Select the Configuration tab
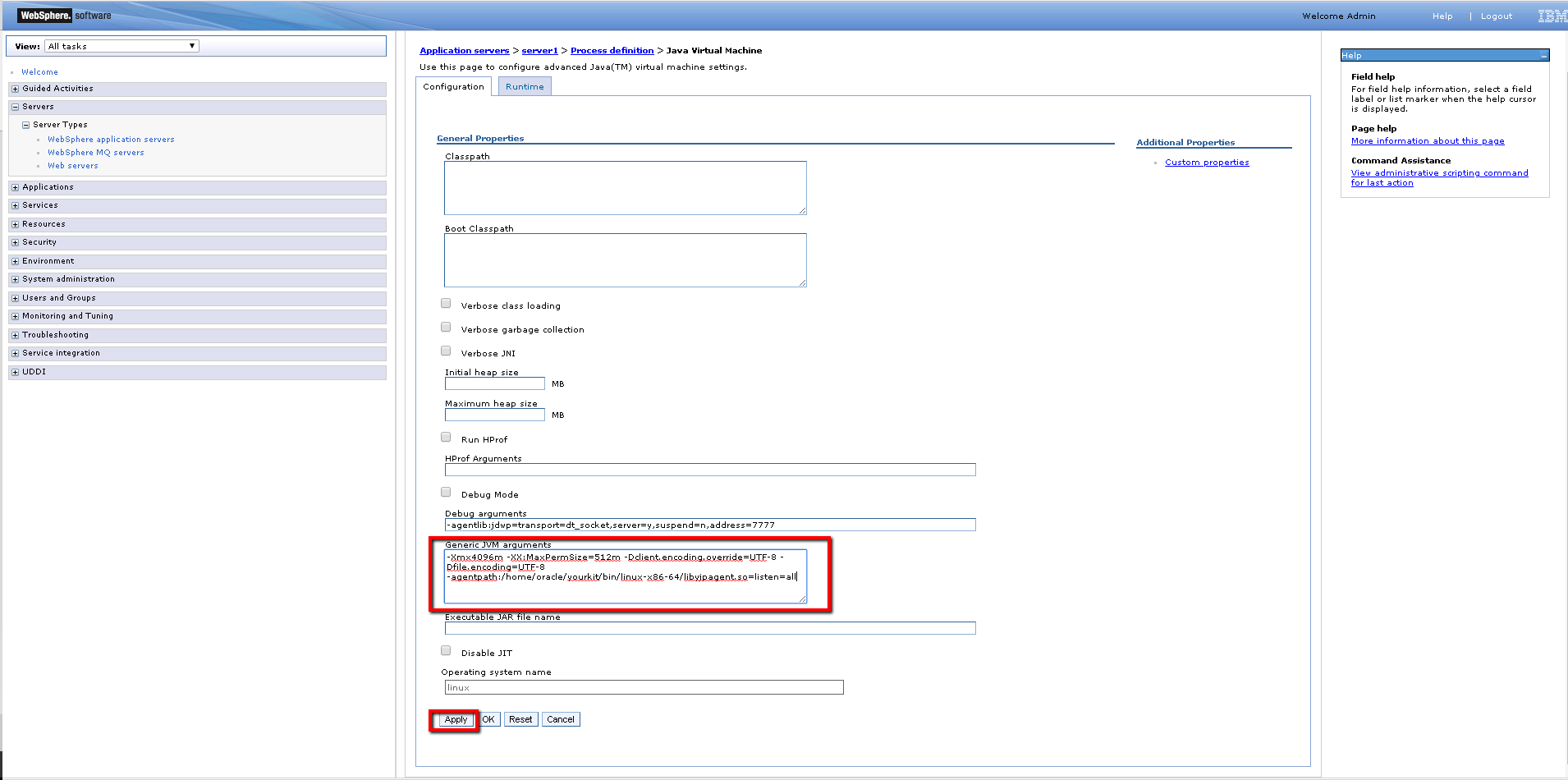 pyautogui.click(x=453, y=87)
